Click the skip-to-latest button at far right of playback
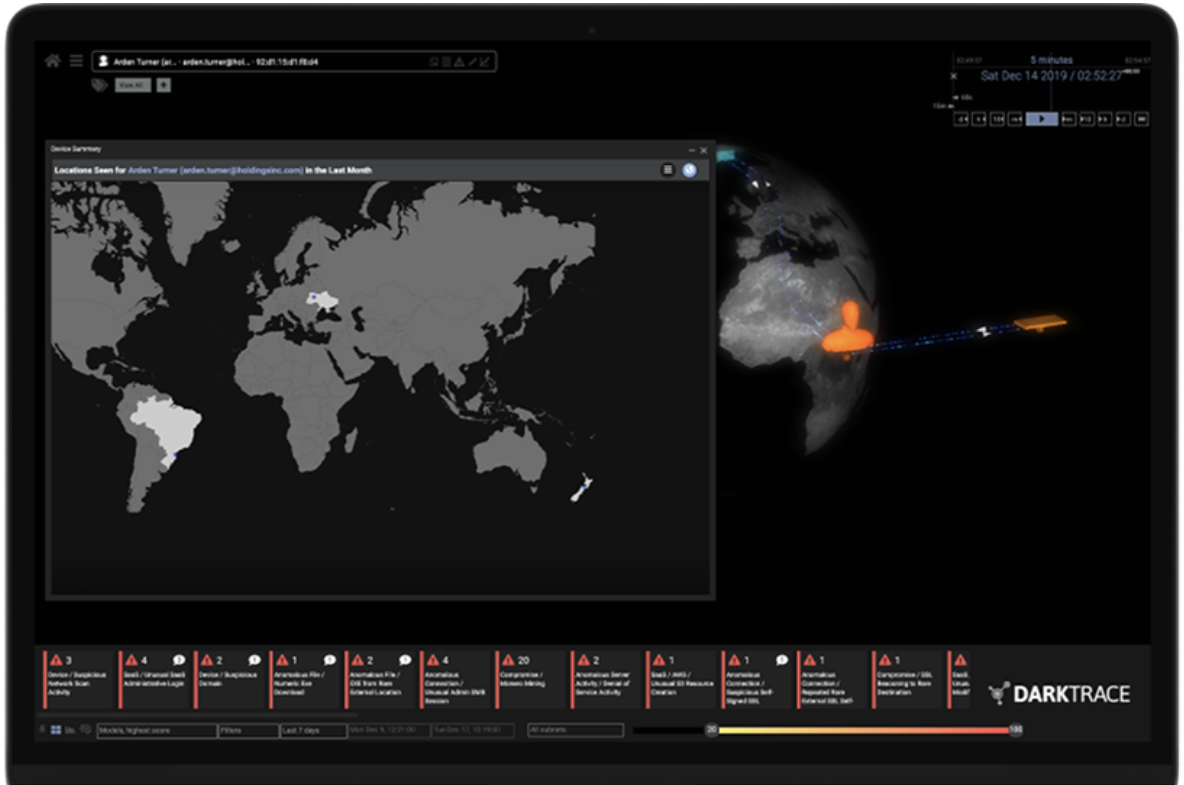The height and width of the screenshot is (785, 1184). pos(1141,119)
